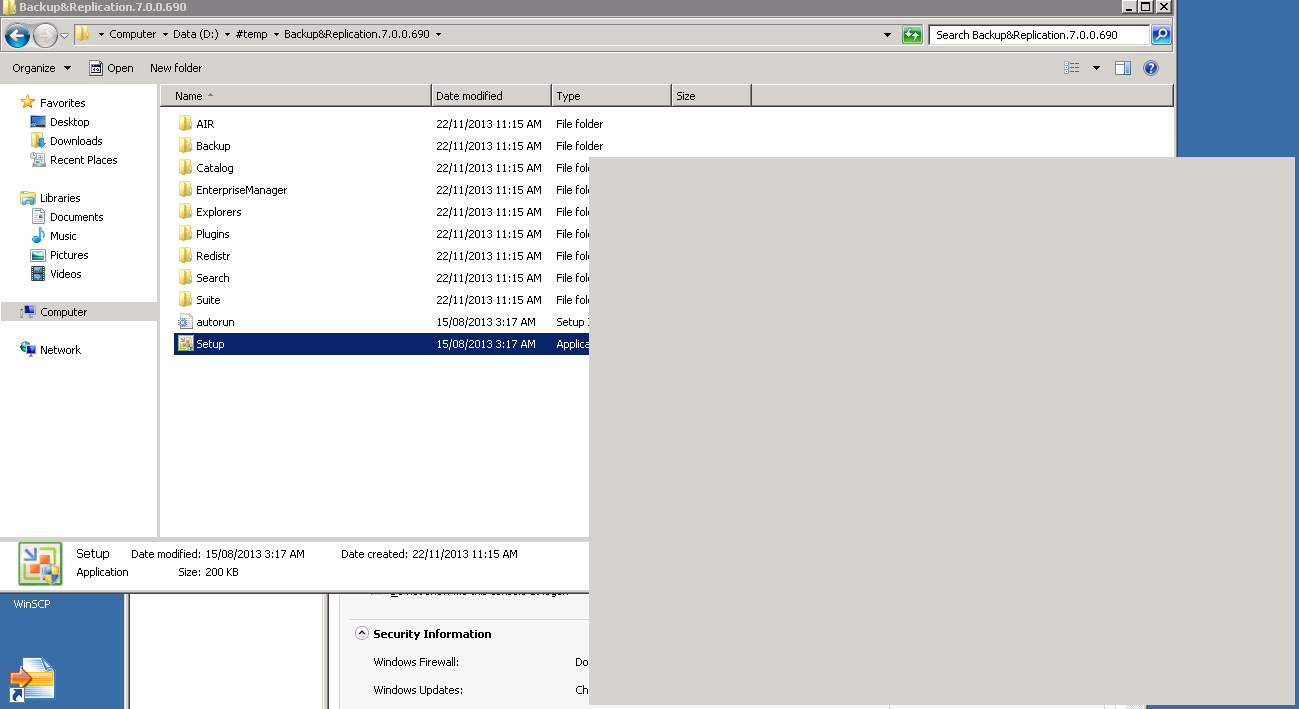This screenshot has width=1299, height=709.
Task: Click the Open toolbar button
Action: click(x=111, y=68)
